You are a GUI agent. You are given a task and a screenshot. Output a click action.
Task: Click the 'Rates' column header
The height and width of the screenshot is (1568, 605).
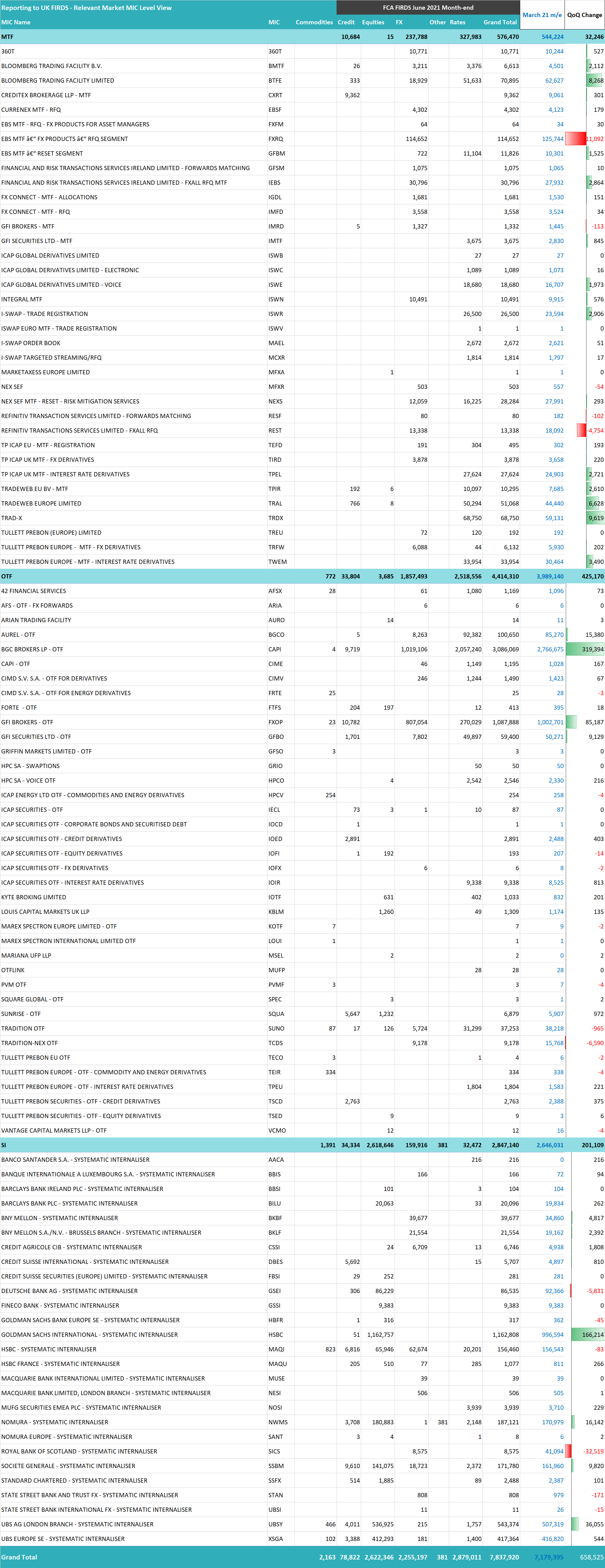[x=458, y=22]
